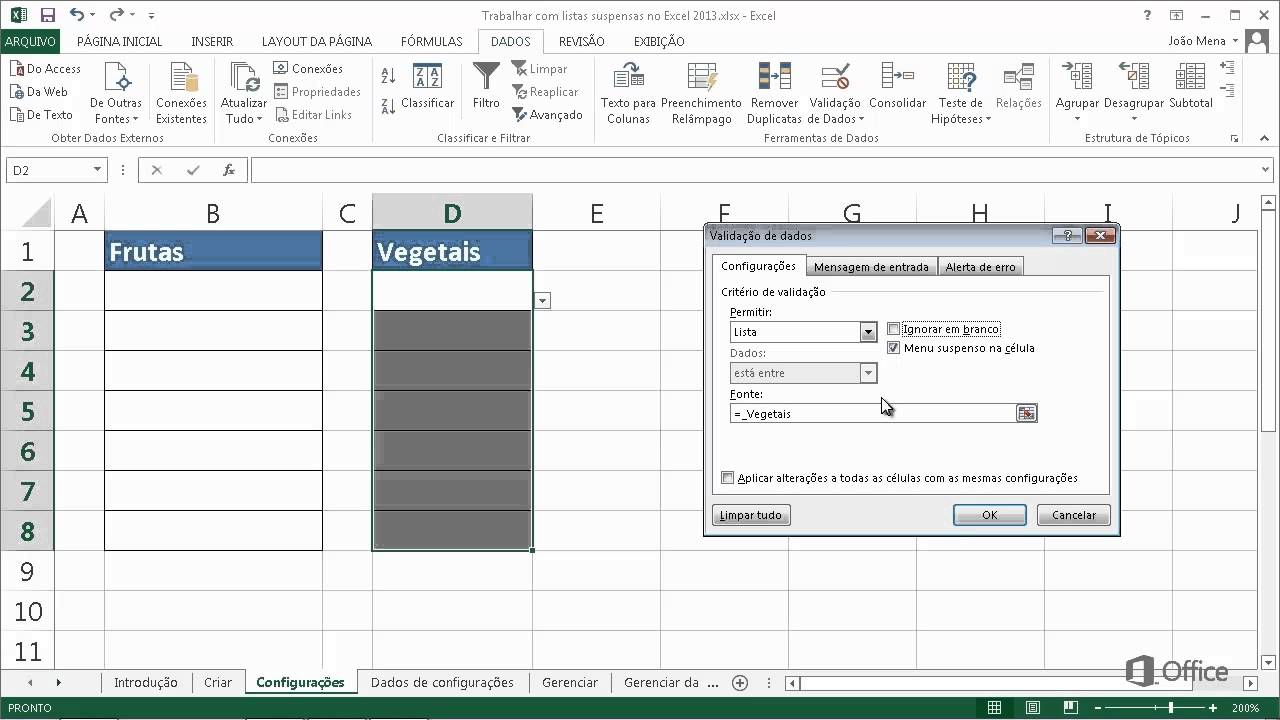The height and width of the screenshot is (720, 1280).
Task: Open the Name Box dropdown
Action: point(97,171)
